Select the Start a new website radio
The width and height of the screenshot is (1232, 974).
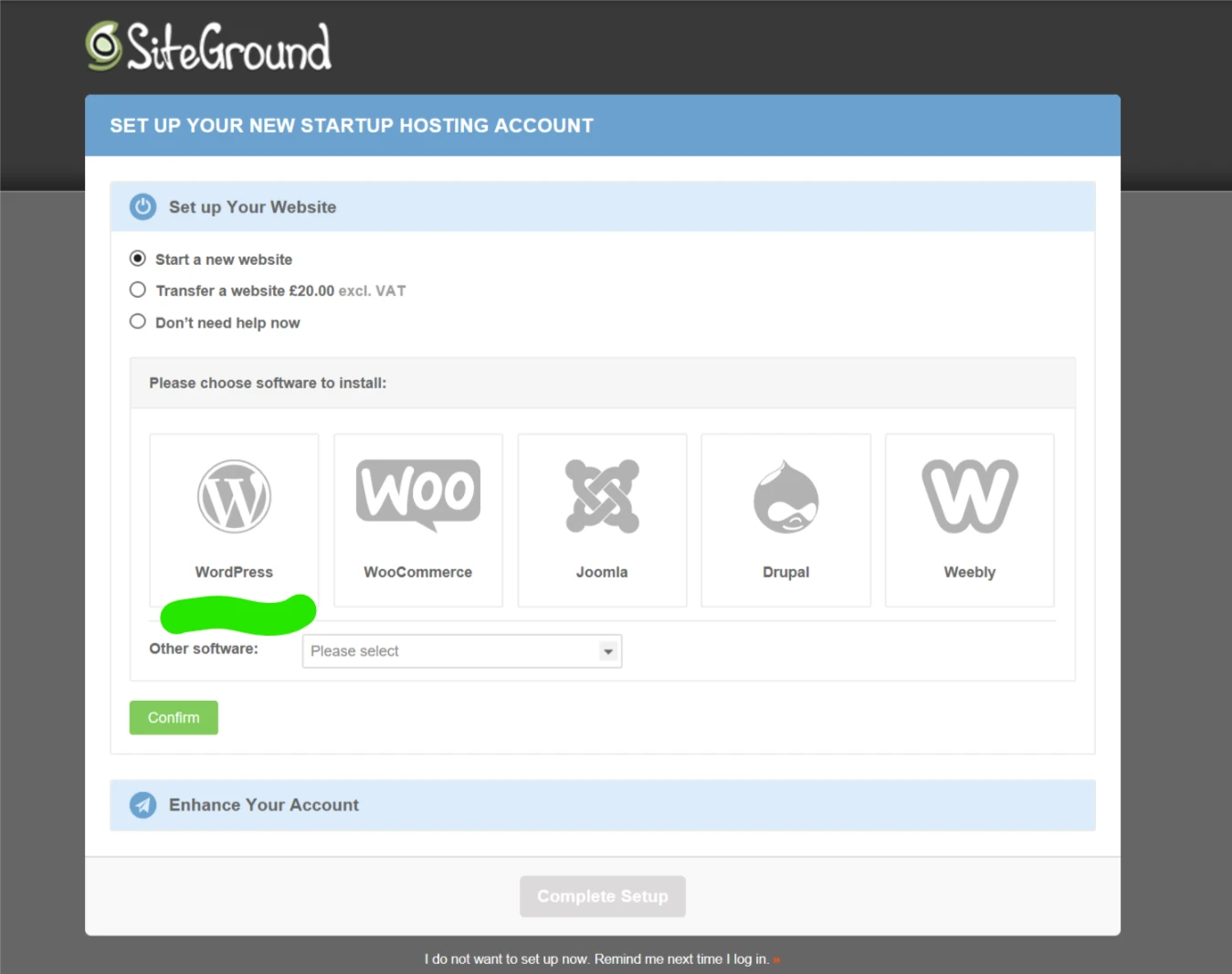point(138,259)
